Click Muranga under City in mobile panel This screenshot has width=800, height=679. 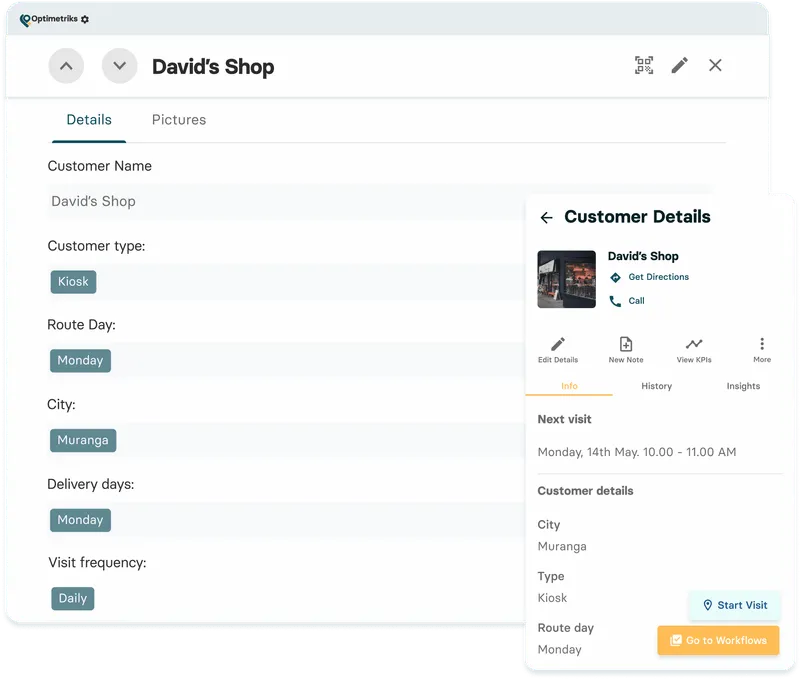pyautogui.click(x=562, y=546)
